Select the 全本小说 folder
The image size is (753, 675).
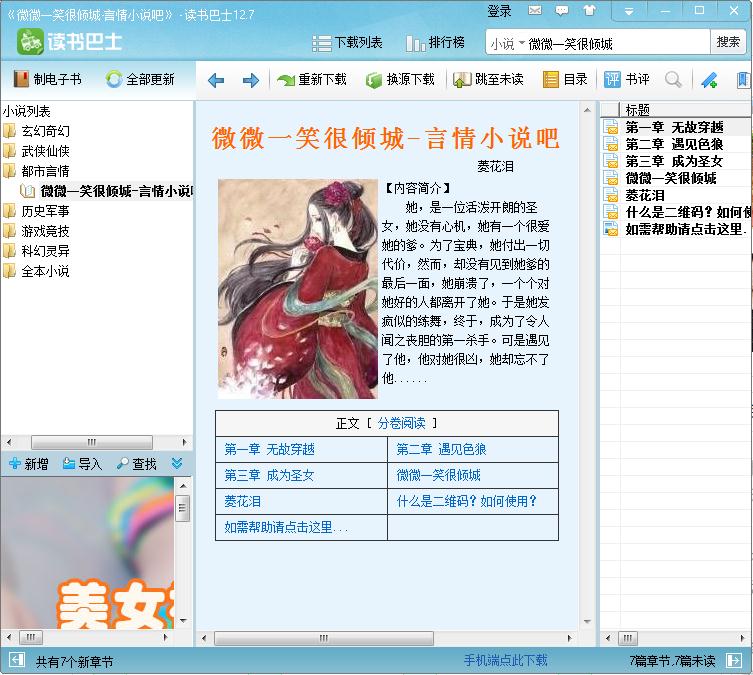[x=36, y=271]
